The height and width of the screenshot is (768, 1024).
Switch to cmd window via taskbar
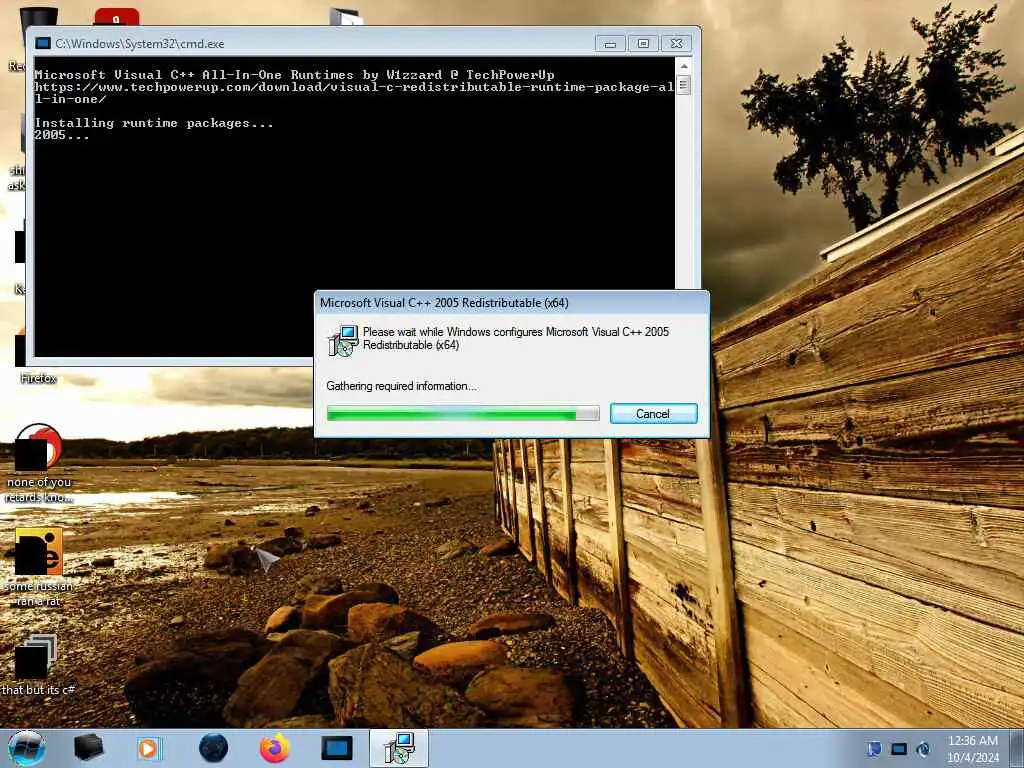(x=336, y=748)
